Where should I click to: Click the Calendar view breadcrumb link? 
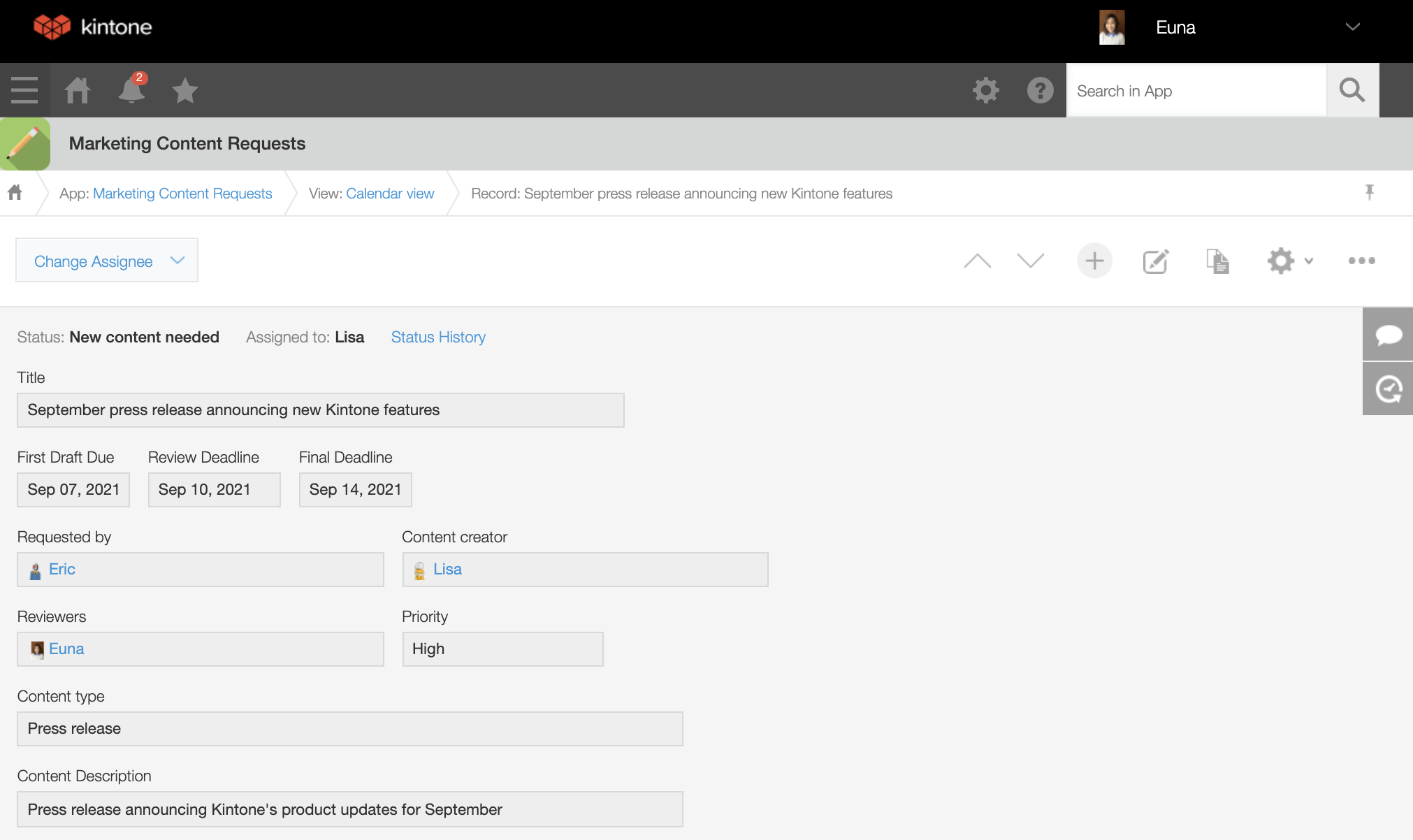[x=390, y=194]
